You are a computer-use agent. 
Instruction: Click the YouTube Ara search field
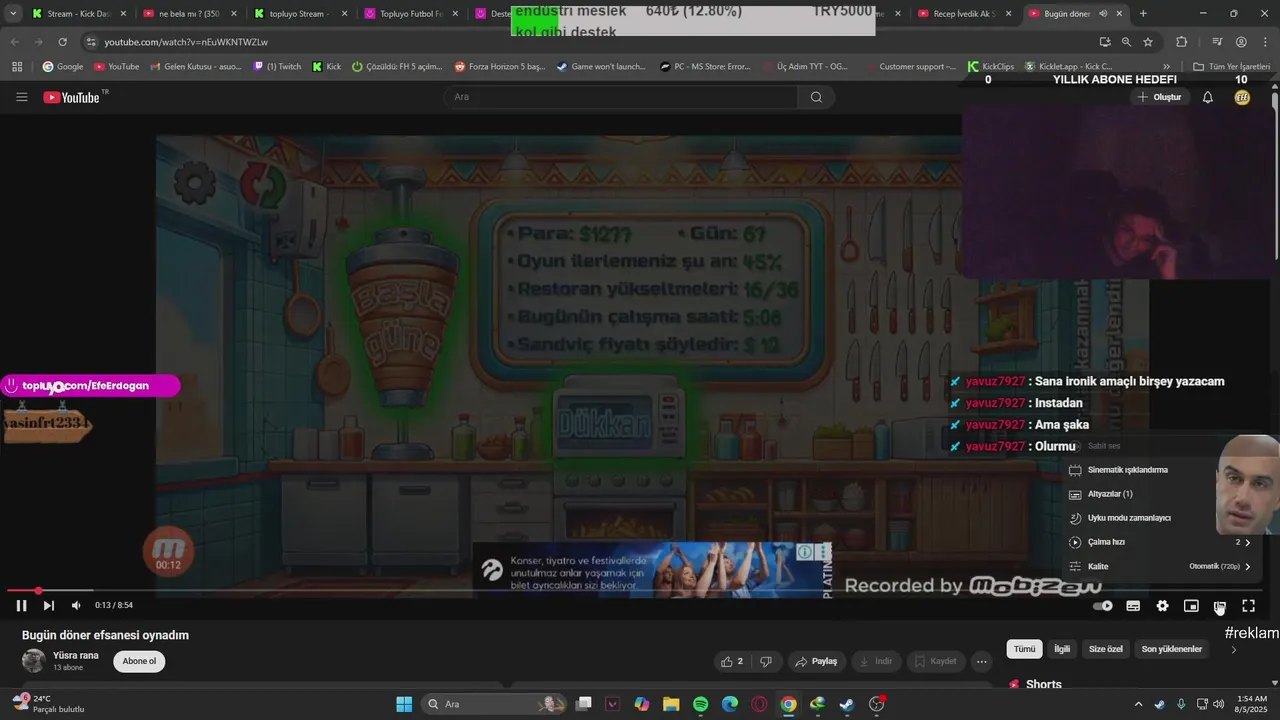pyautogui.click(x=621, y=97)
